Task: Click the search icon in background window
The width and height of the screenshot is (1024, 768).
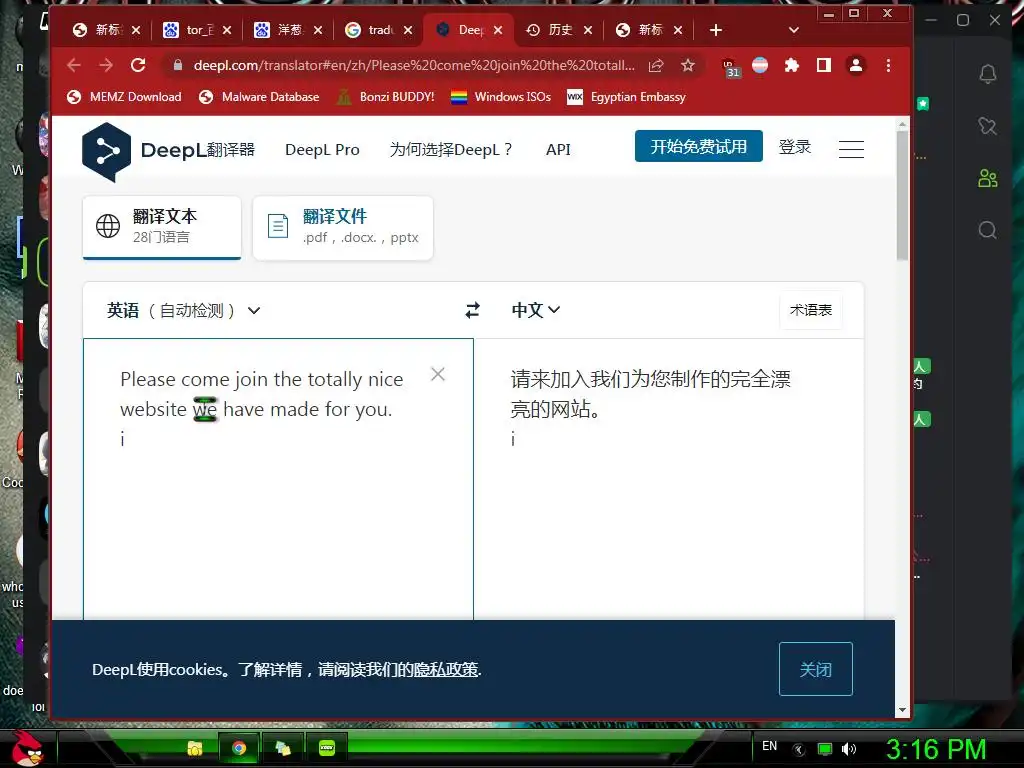Action: (x=987, y=230)
